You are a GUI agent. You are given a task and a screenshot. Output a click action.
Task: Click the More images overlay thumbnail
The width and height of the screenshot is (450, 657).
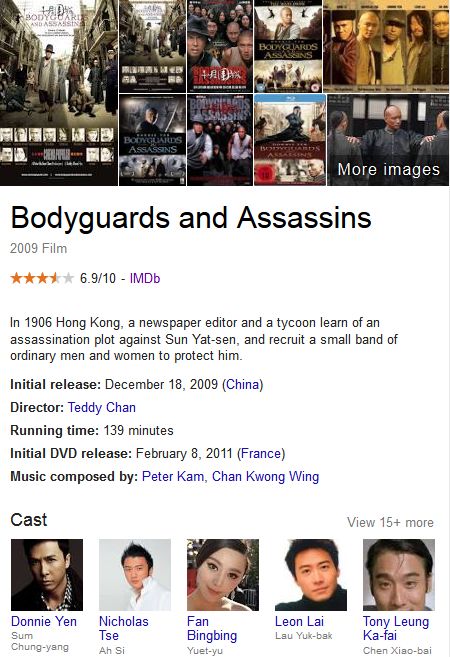(388, 140)
